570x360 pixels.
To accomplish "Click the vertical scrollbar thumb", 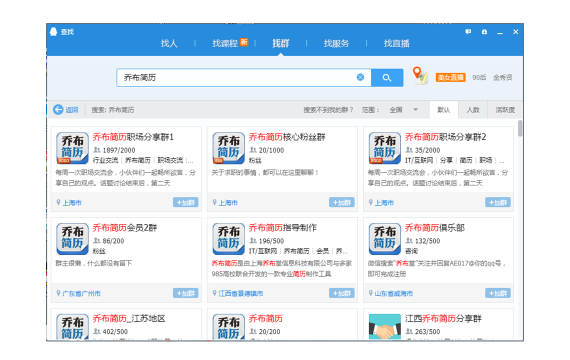I will 520,128.
